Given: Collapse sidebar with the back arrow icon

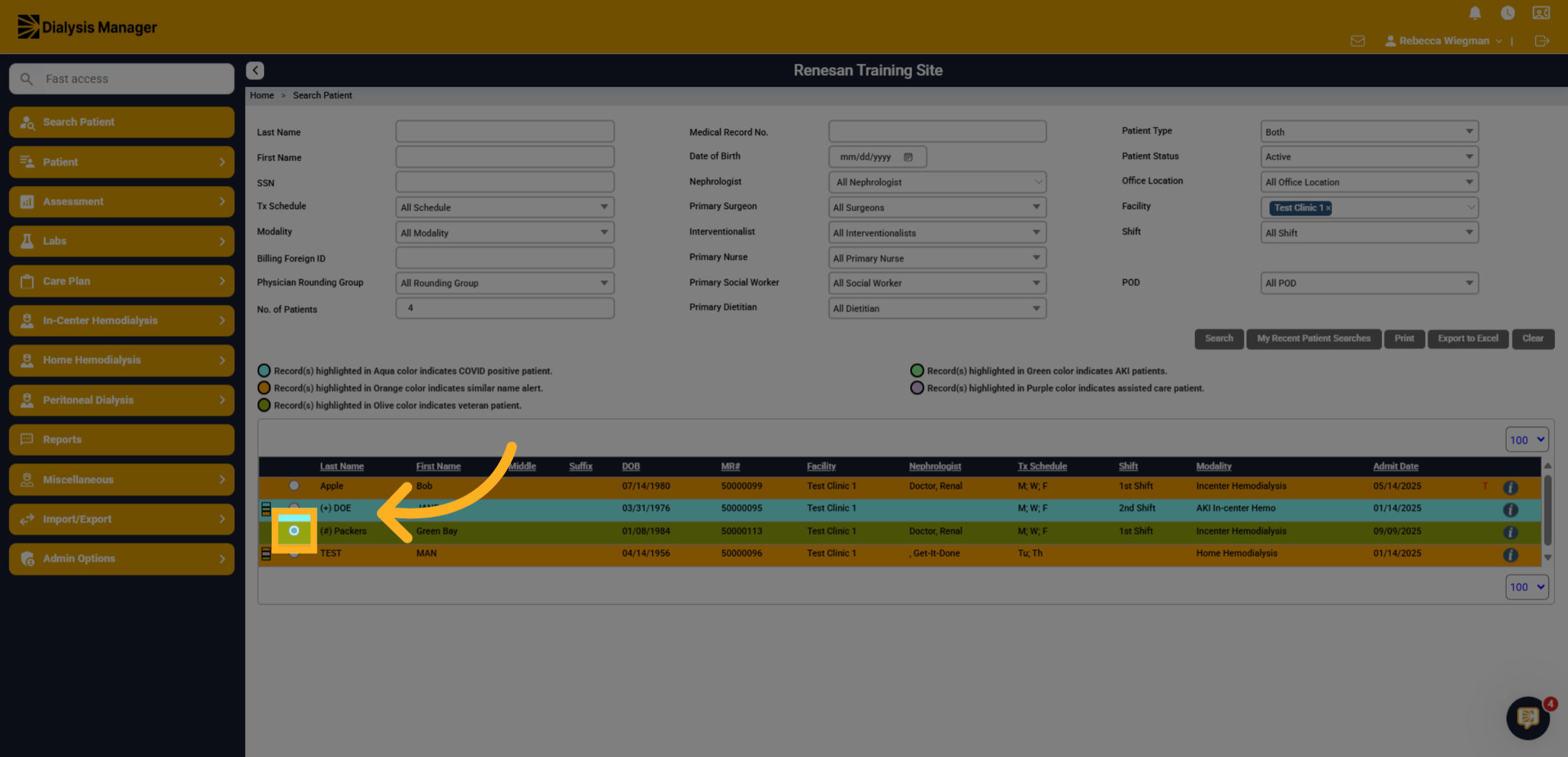Looking at the screenshot, I should pyautogui.click(x=255, y=71).
